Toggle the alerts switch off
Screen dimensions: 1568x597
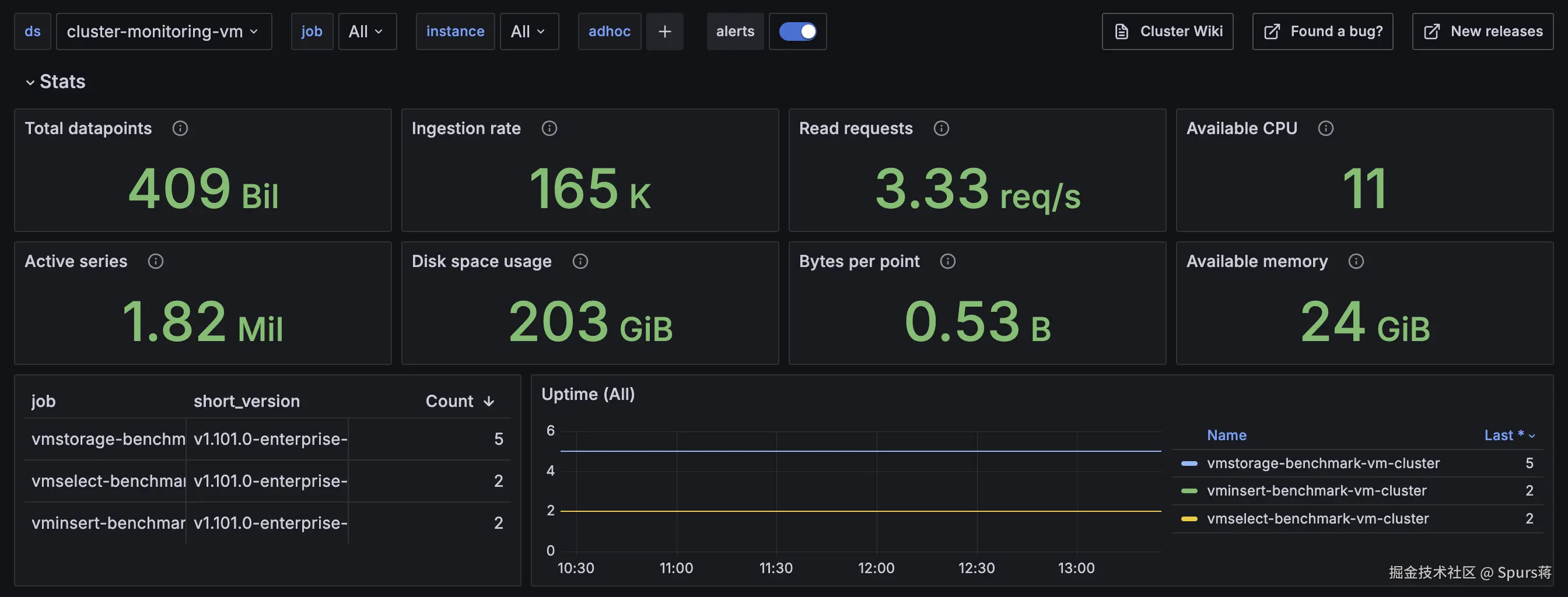tap(797, 31)
